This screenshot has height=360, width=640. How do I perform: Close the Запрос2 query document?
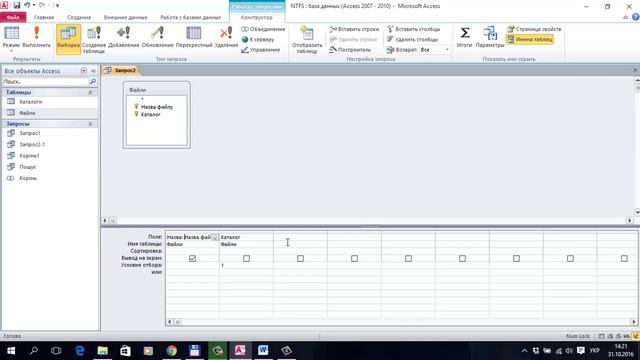point(635,70)
